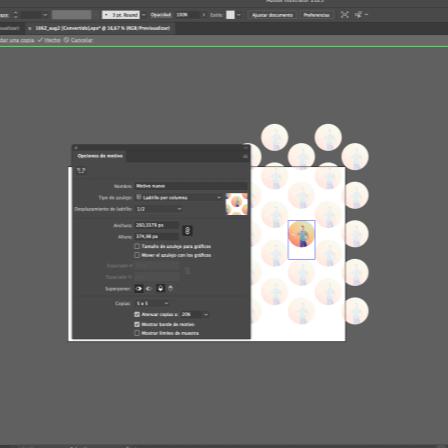Click the Estilo color swatch
The width and height of the screenshot is (448, 448).
pyautogui.click(x=230, y=15)
